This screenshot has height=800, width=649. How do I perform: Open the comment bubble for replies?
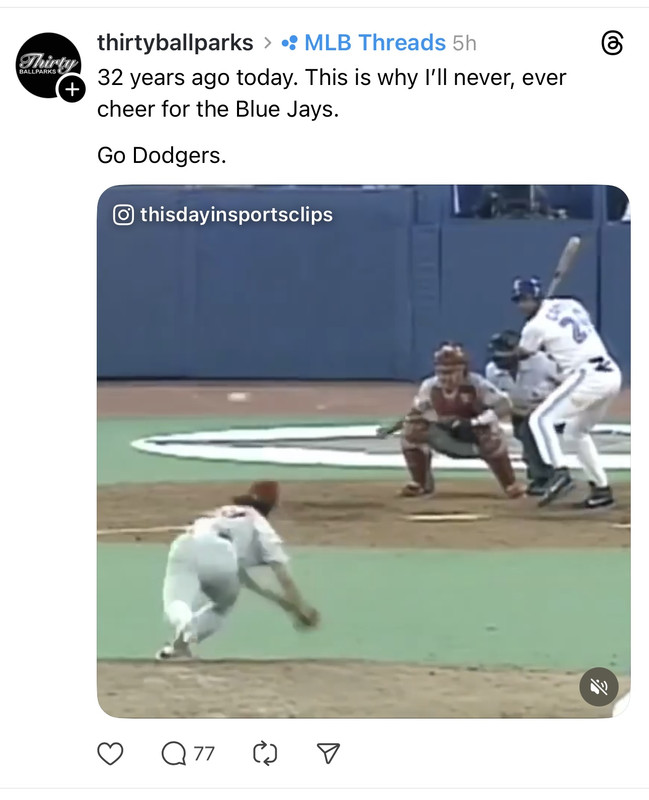[x=174, y=754]
